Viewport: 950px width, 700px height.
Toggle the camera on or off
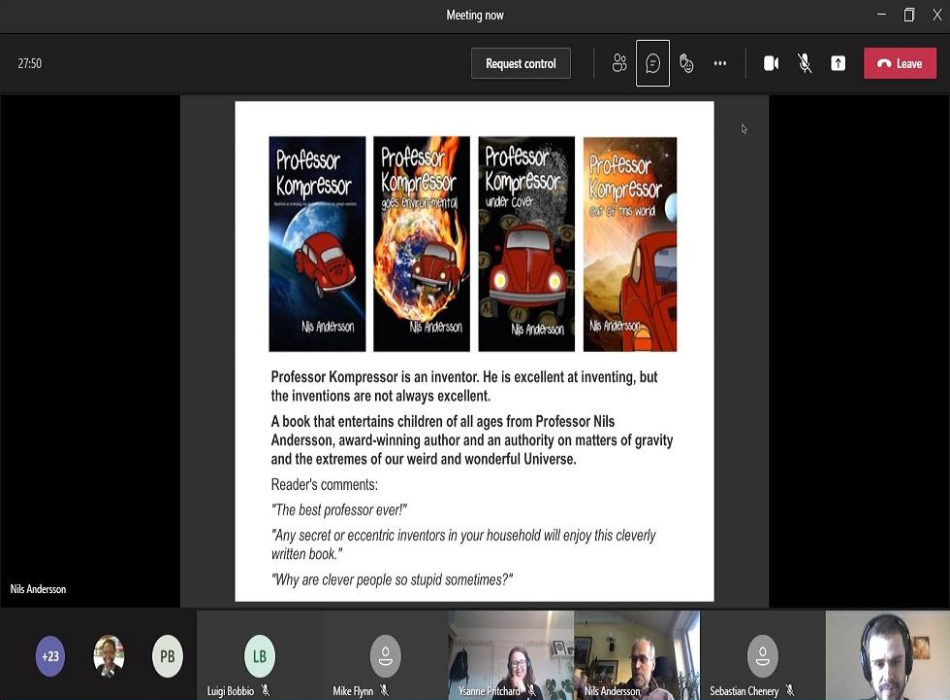coord(771,63)
